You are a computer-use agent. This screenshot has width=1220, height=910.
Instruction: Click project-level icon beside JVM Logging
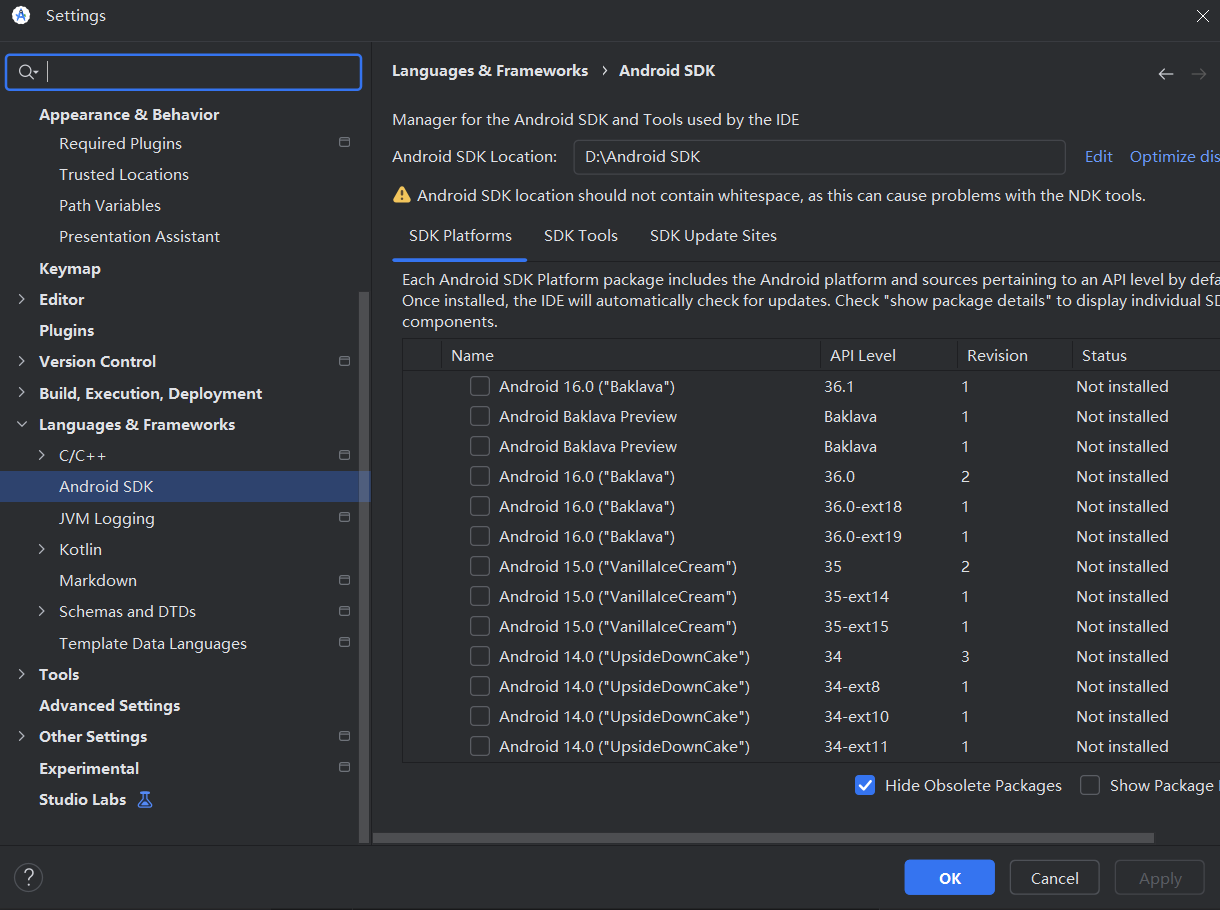[344, 518]
